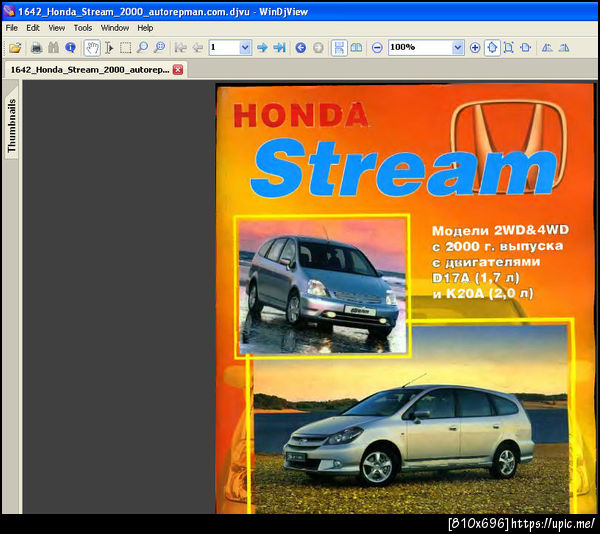Open the zoom level dropdown arrow
Image resolution: width=600 pixels, height=534 pixels.
point(458,47)
